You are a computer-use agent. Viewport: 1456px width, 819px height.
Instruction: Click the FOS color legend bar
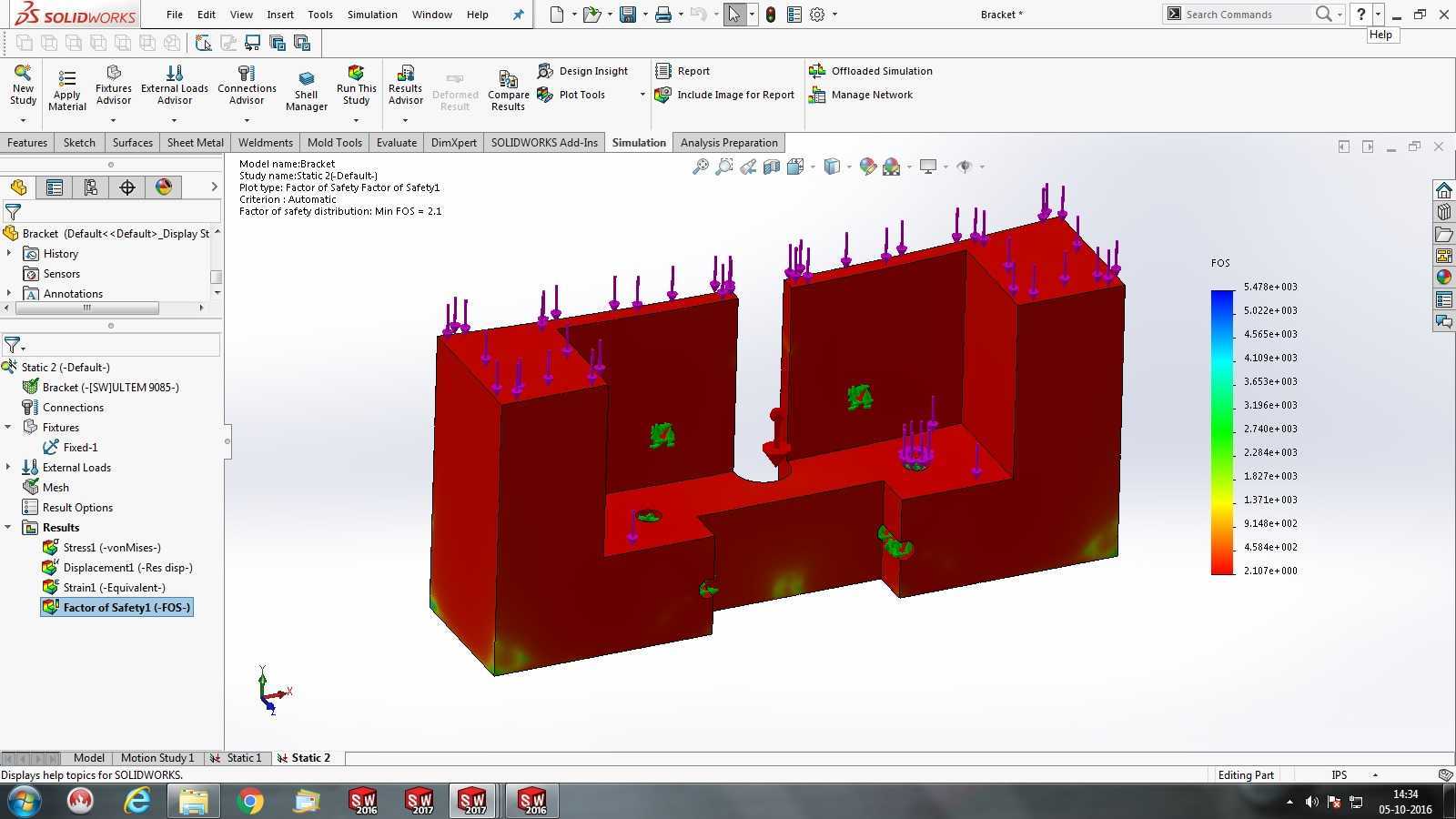click(x=1221, y=432)
